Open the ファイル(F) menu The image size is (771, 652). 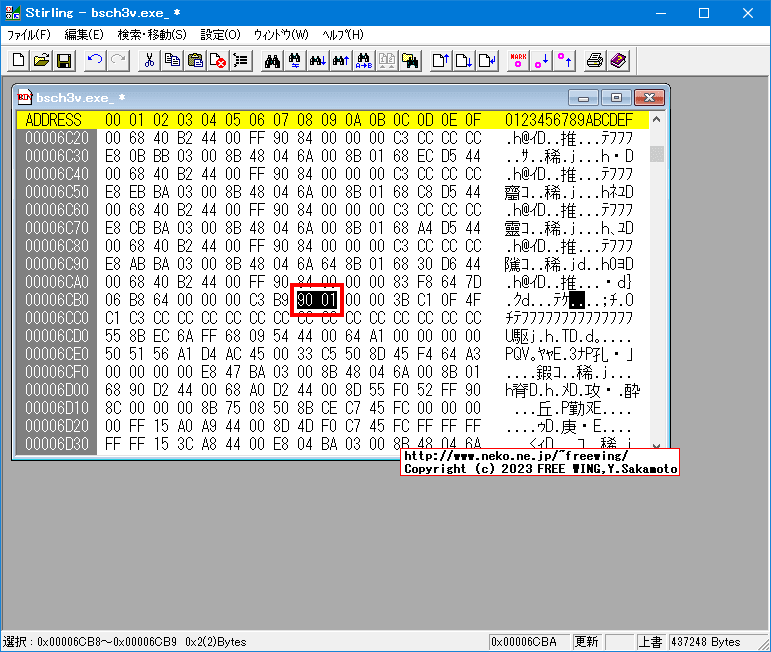tap(29, 35)
